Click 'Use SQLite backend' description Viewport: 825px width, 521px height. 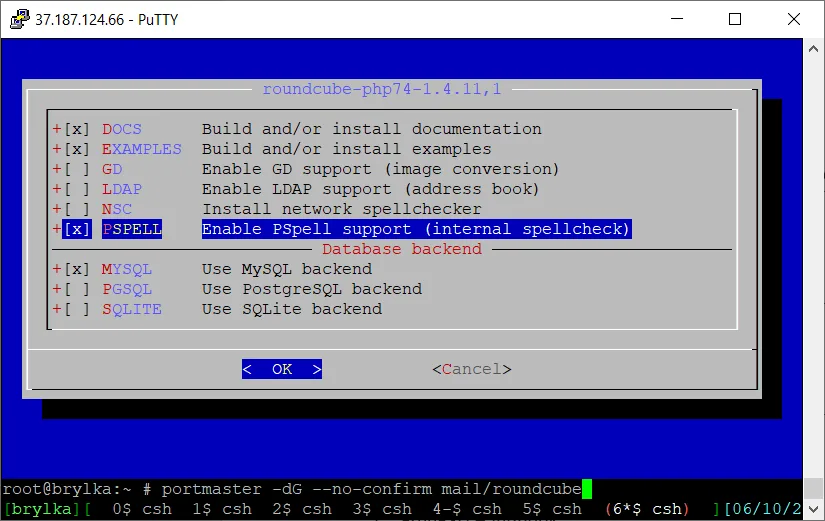click(x=292, y=309)
